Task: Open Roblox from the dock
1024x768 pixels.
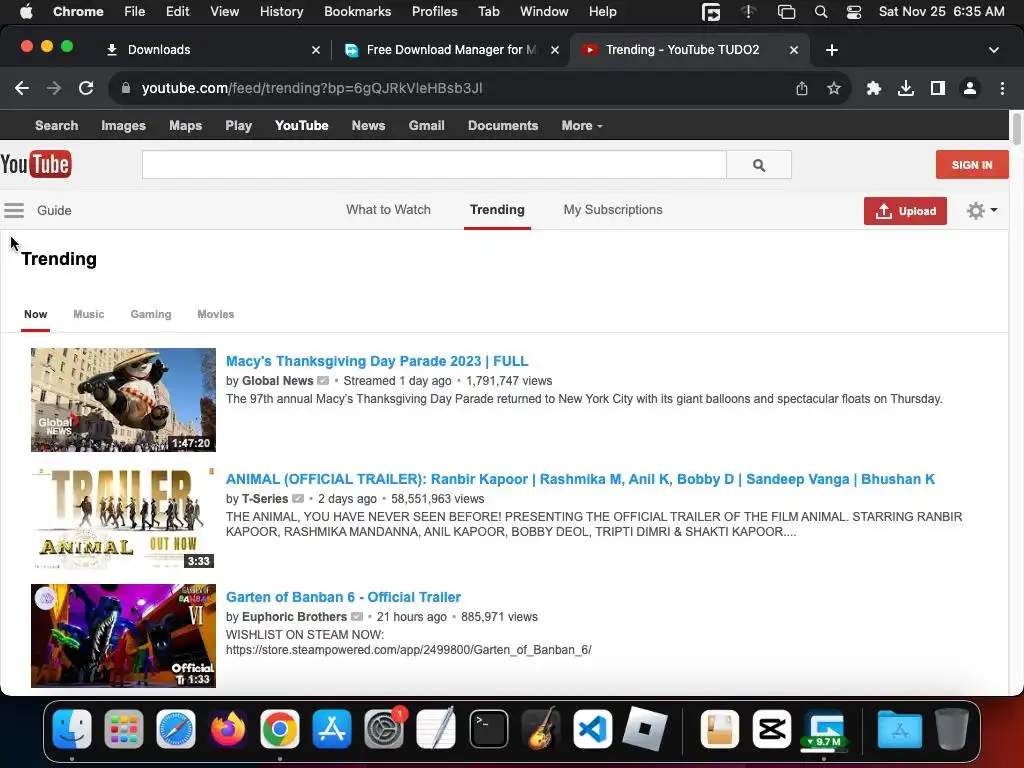Action: pos(645,728)
